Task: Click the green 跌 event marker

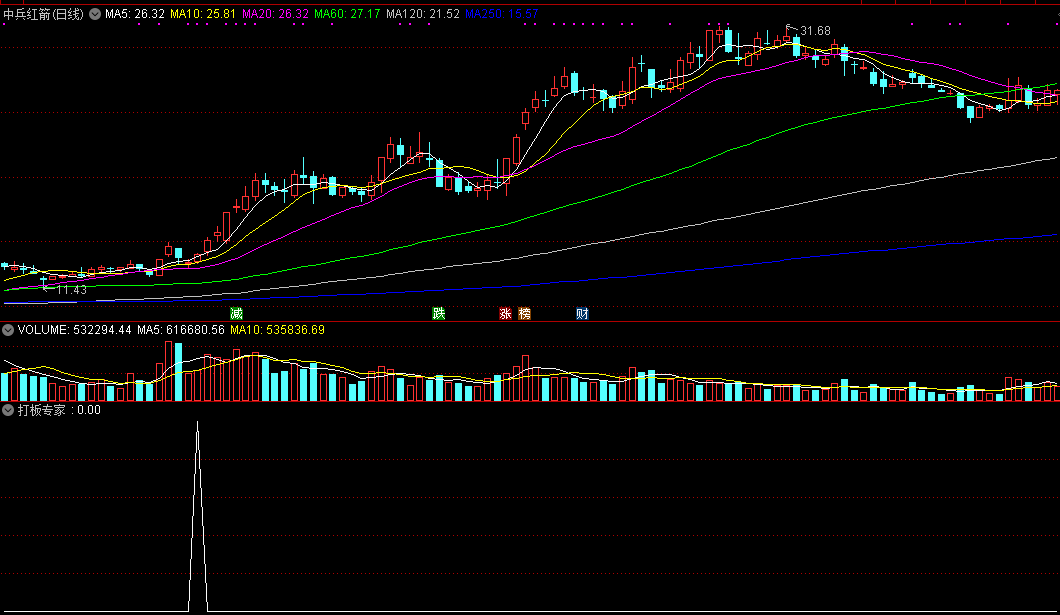Action: [x=439, y=314]
